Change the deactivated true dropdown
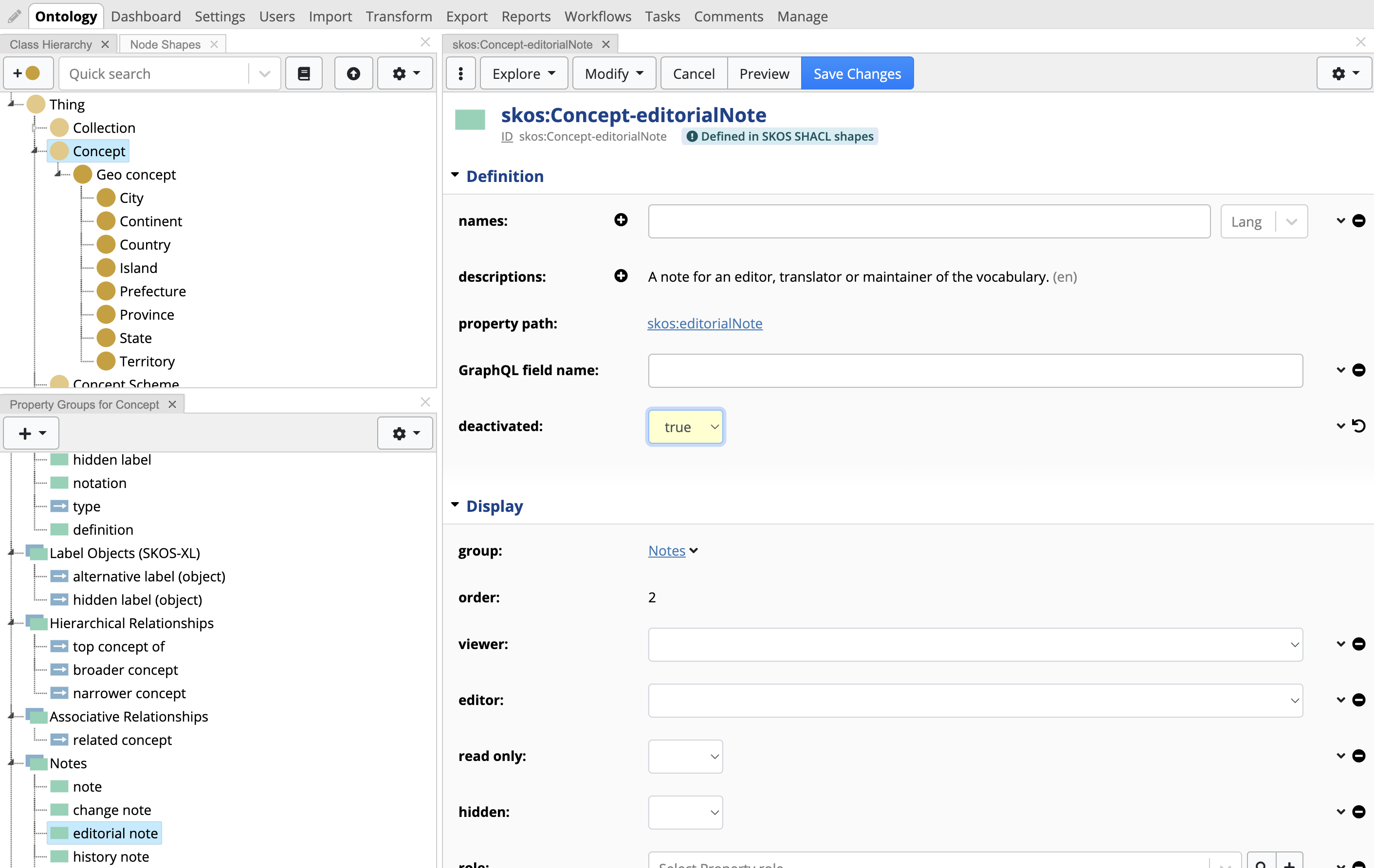Image resolution: width=1374 pixels, height=868 pixels. pos(685,427)
